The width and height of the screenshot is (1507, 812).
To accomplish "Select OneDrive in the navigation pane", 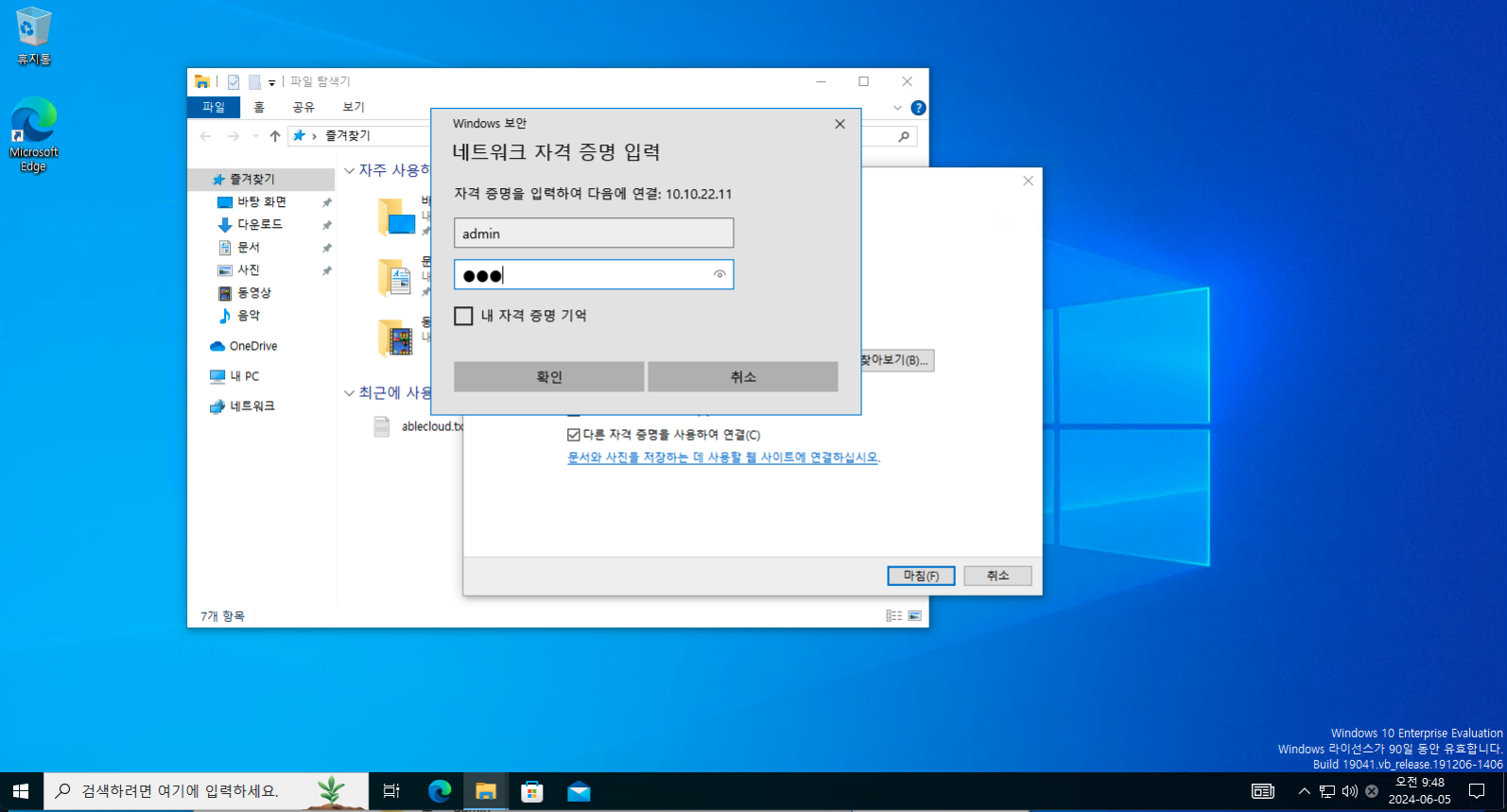I will tap(252, 346).
